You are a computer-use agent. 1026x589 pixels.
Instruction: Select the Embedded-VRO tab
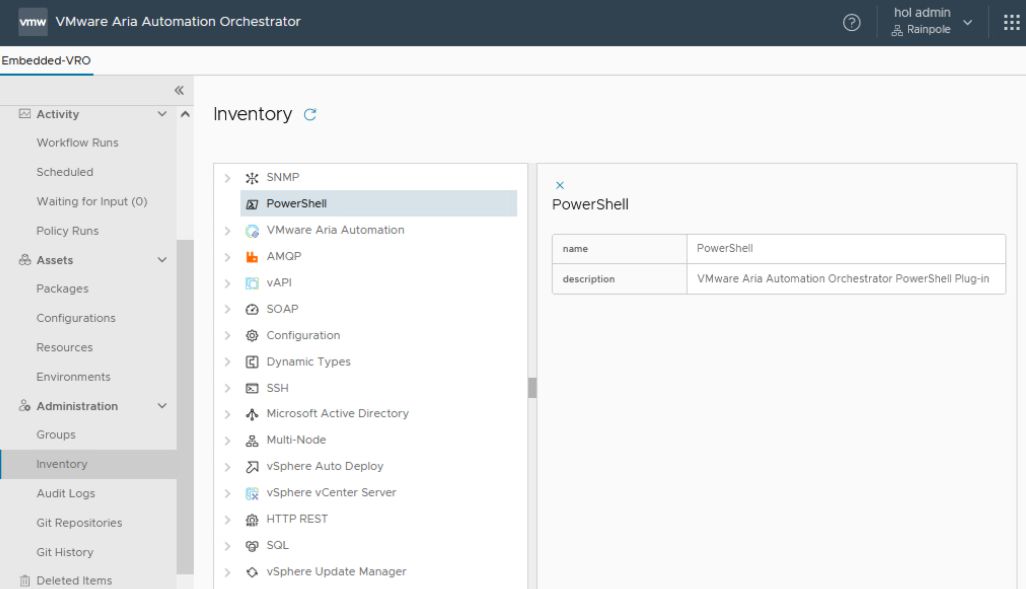coord(46,61)
